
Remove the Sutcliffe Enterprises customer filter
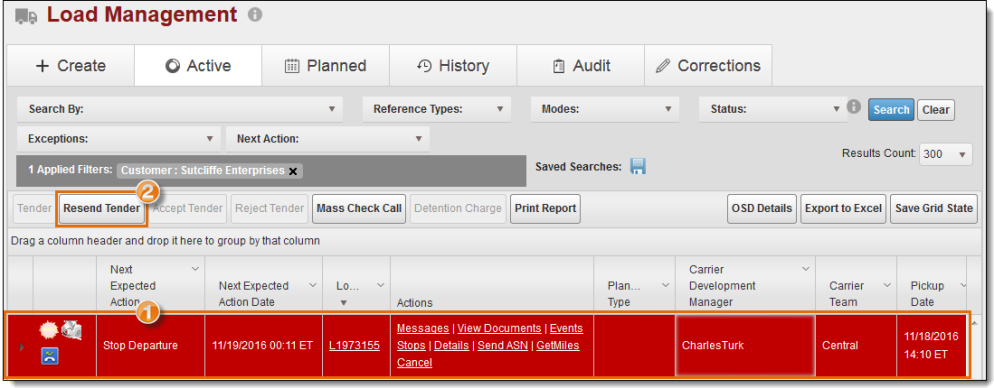coord(293,171)
